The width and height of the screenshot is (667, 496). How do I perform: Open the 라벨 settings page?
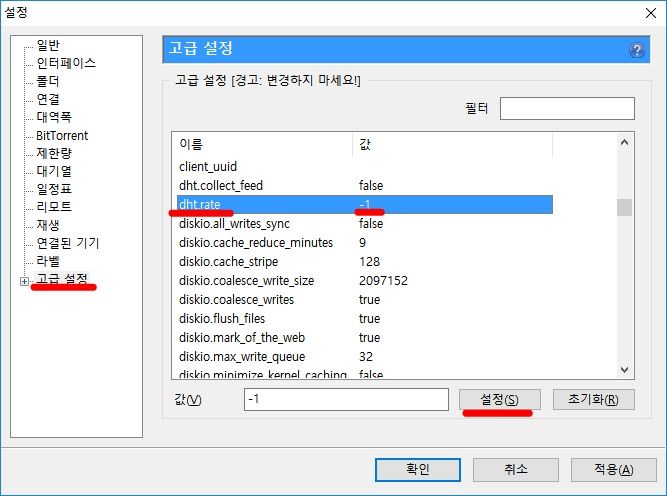click(48, 261)
